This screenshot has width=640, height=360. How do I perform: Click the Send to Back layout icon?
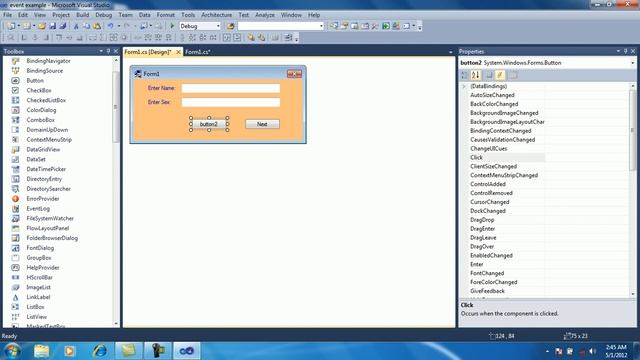(261, 38)
